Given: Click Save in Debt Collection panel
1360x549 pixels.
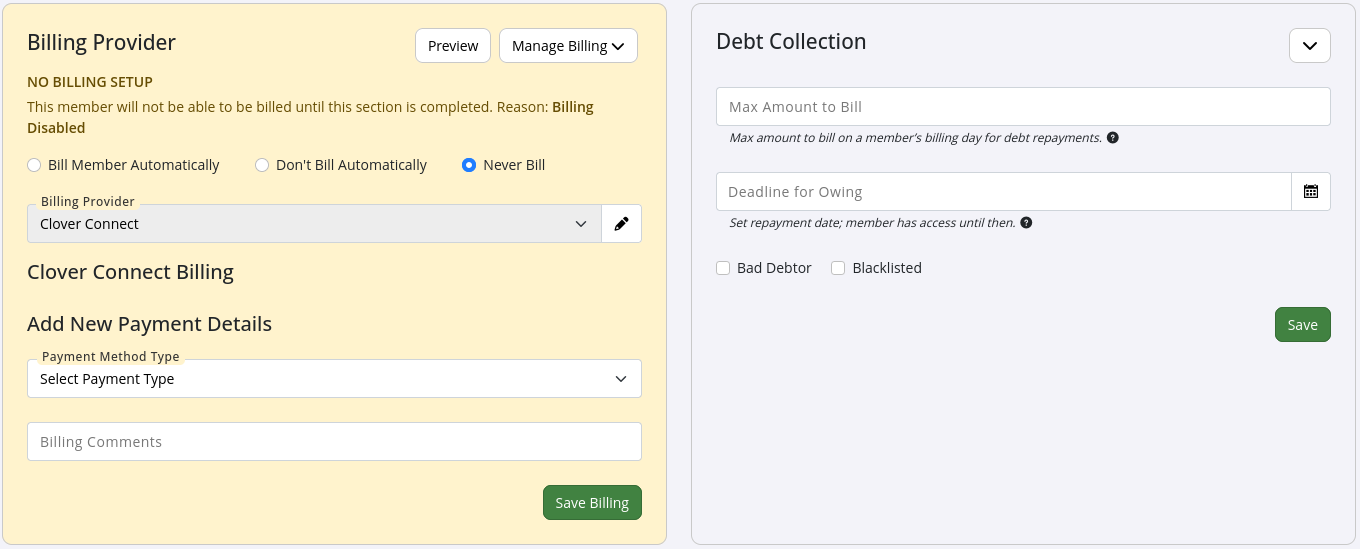Looking at the screenshot, I should (x=1302, y=325).
